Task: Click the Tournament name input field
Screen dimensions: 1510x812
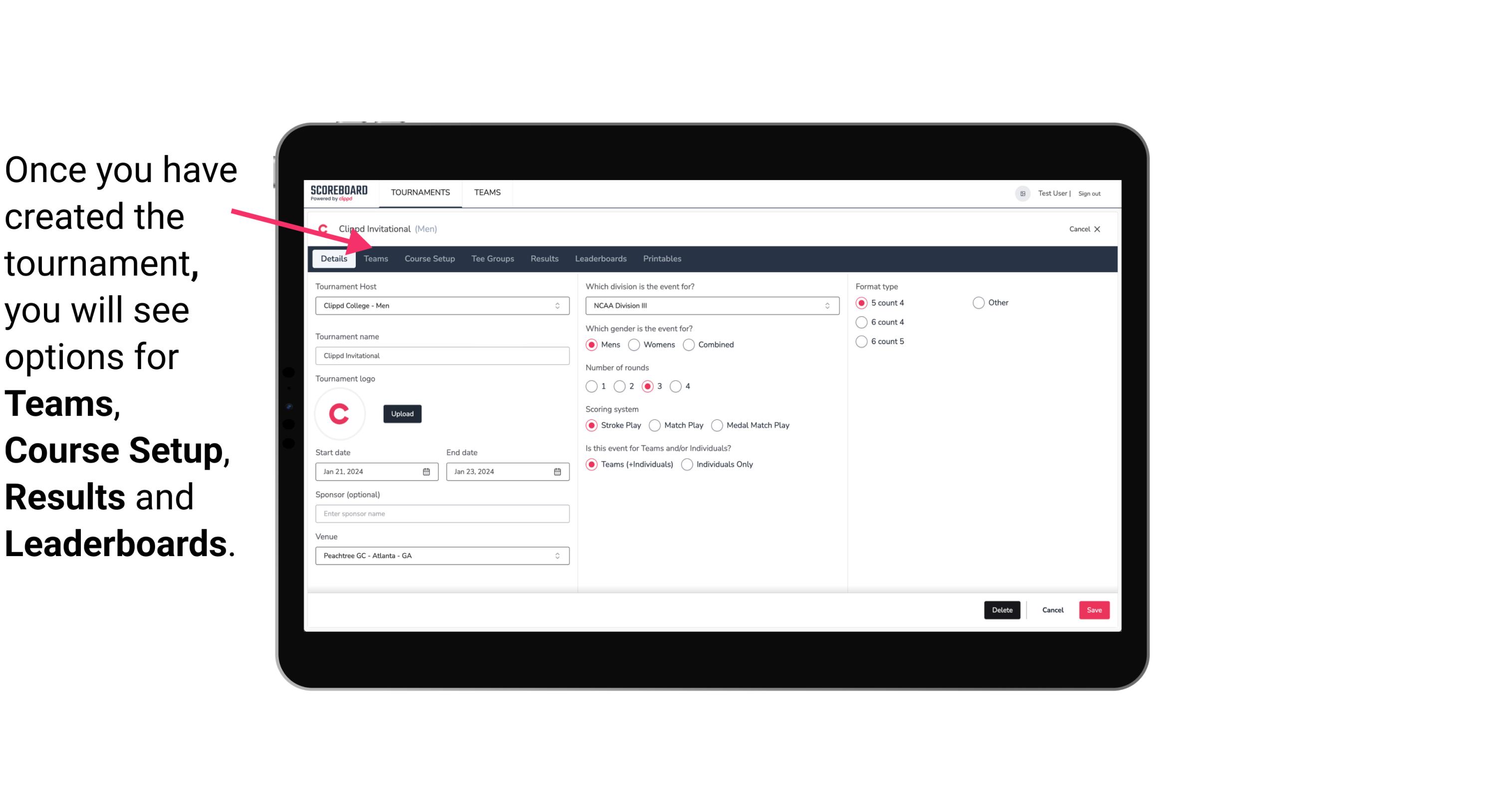Action: [x=442, y=355]
